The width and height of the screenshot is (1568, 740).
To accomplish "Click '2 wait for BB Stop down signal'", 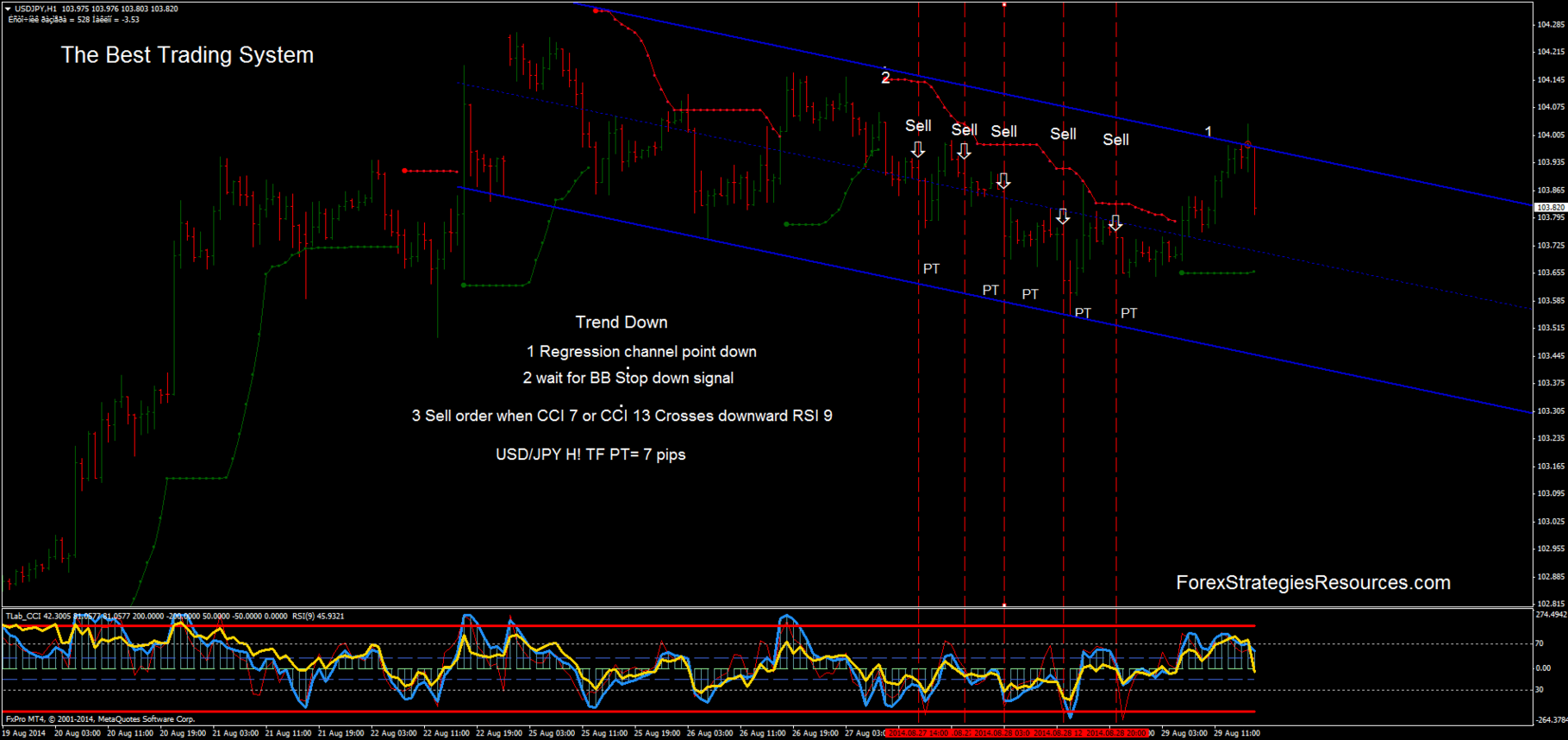I will coord(628,378).
